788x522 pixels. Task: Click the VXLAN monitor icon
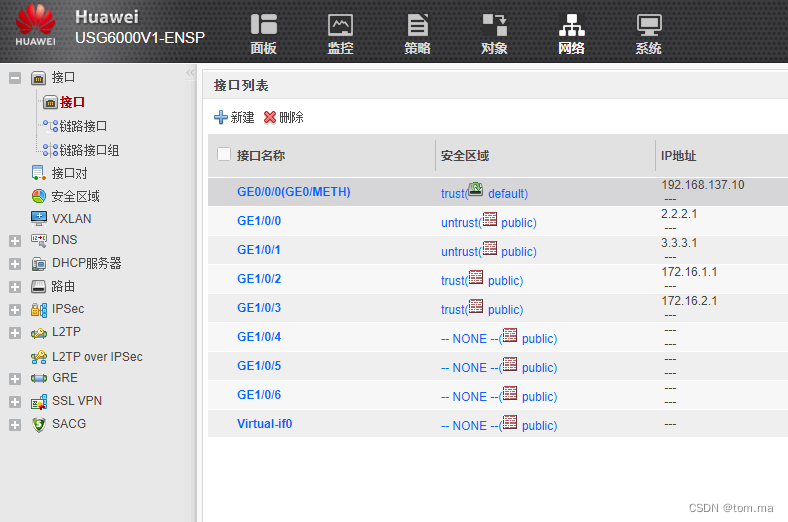coord(39,219)
